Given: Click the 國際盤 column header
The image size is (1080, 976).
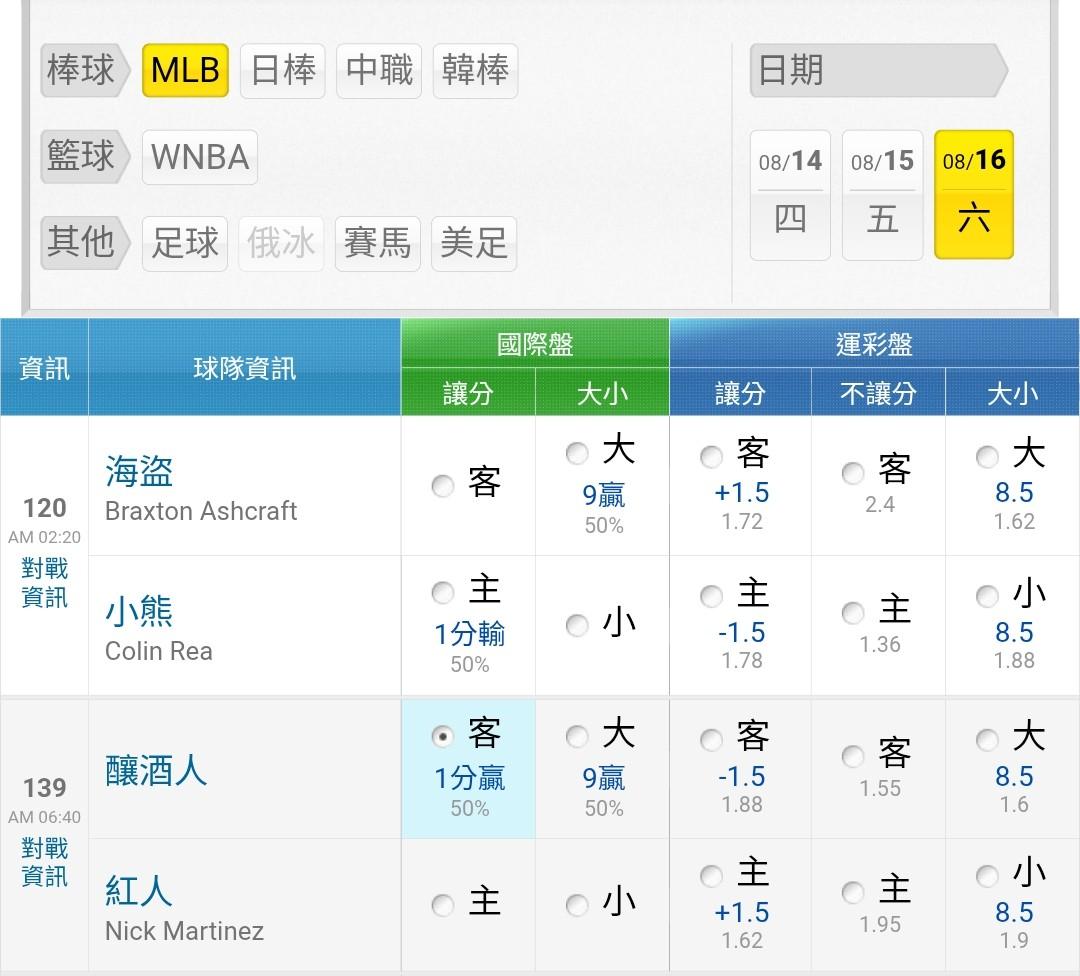Looking at the screenshot, I should 535,343.
